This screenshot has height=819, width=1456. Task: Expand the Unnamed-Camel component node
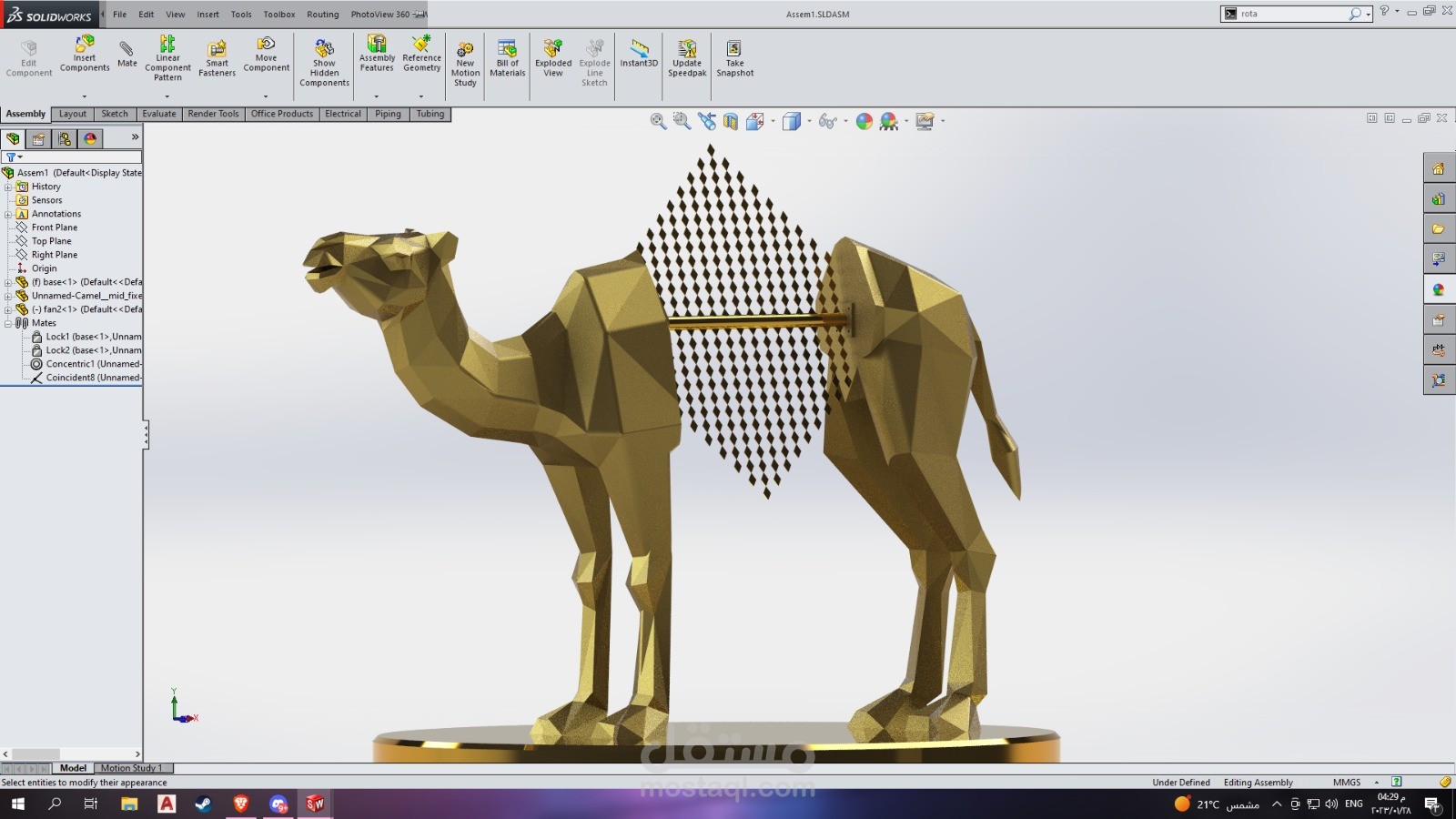pos(8,296)
